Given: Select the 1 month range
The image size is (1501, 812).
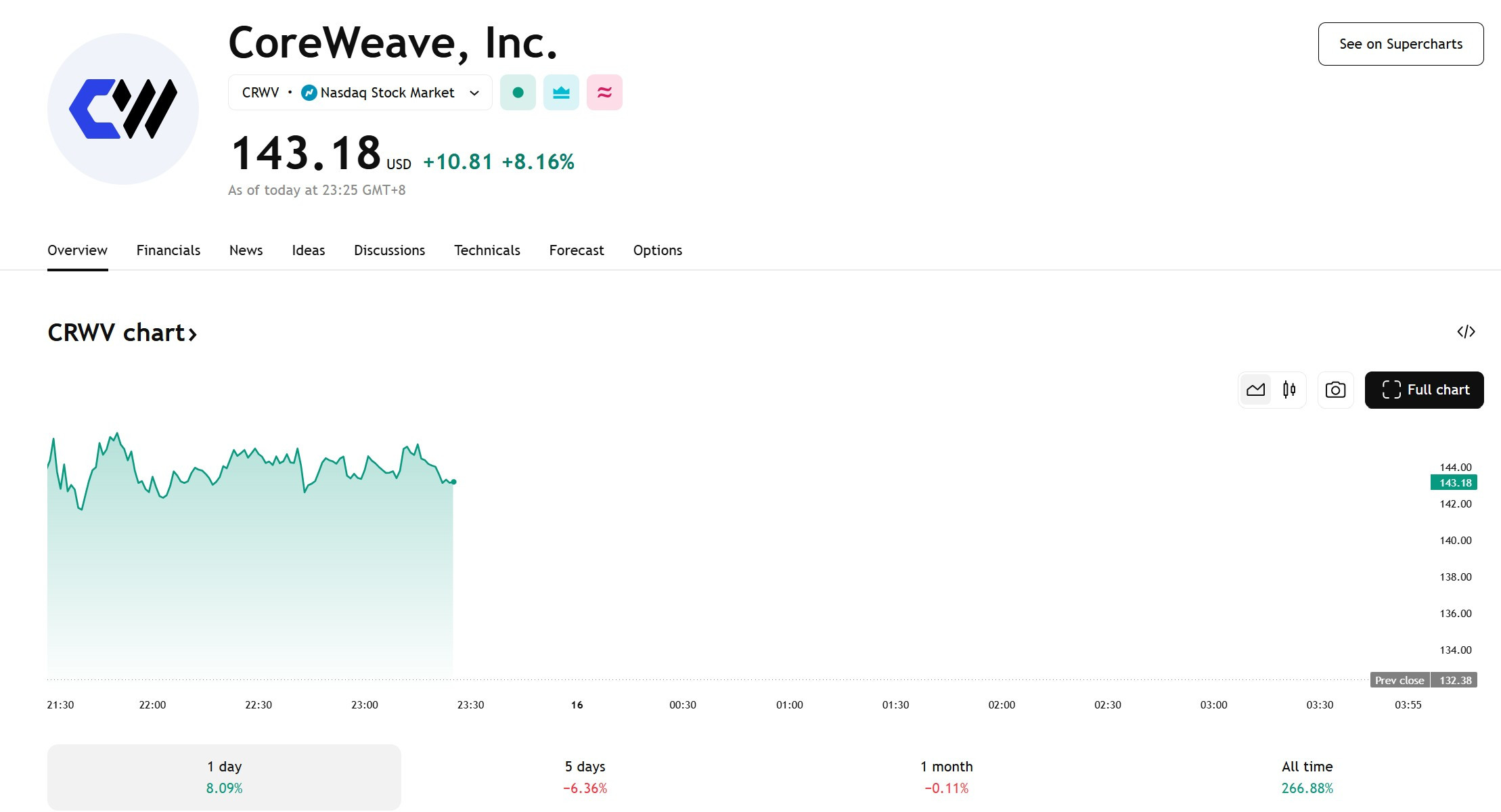Looking at the screenshot, I should pyautogui.click(x=946, y=777).
